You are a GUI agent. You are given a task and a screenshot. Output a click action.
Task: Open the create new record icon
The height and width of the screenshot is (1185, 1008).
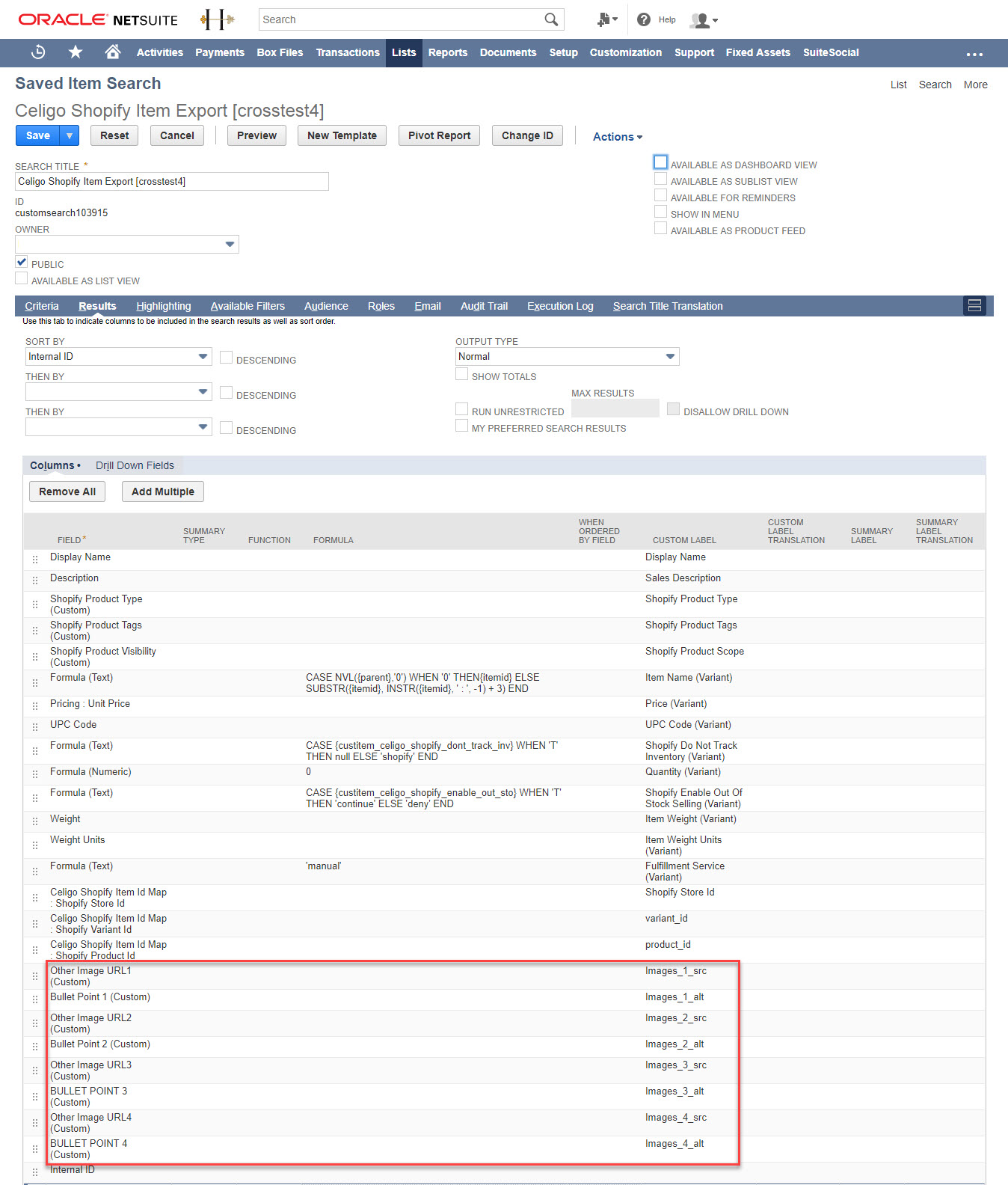607,20
